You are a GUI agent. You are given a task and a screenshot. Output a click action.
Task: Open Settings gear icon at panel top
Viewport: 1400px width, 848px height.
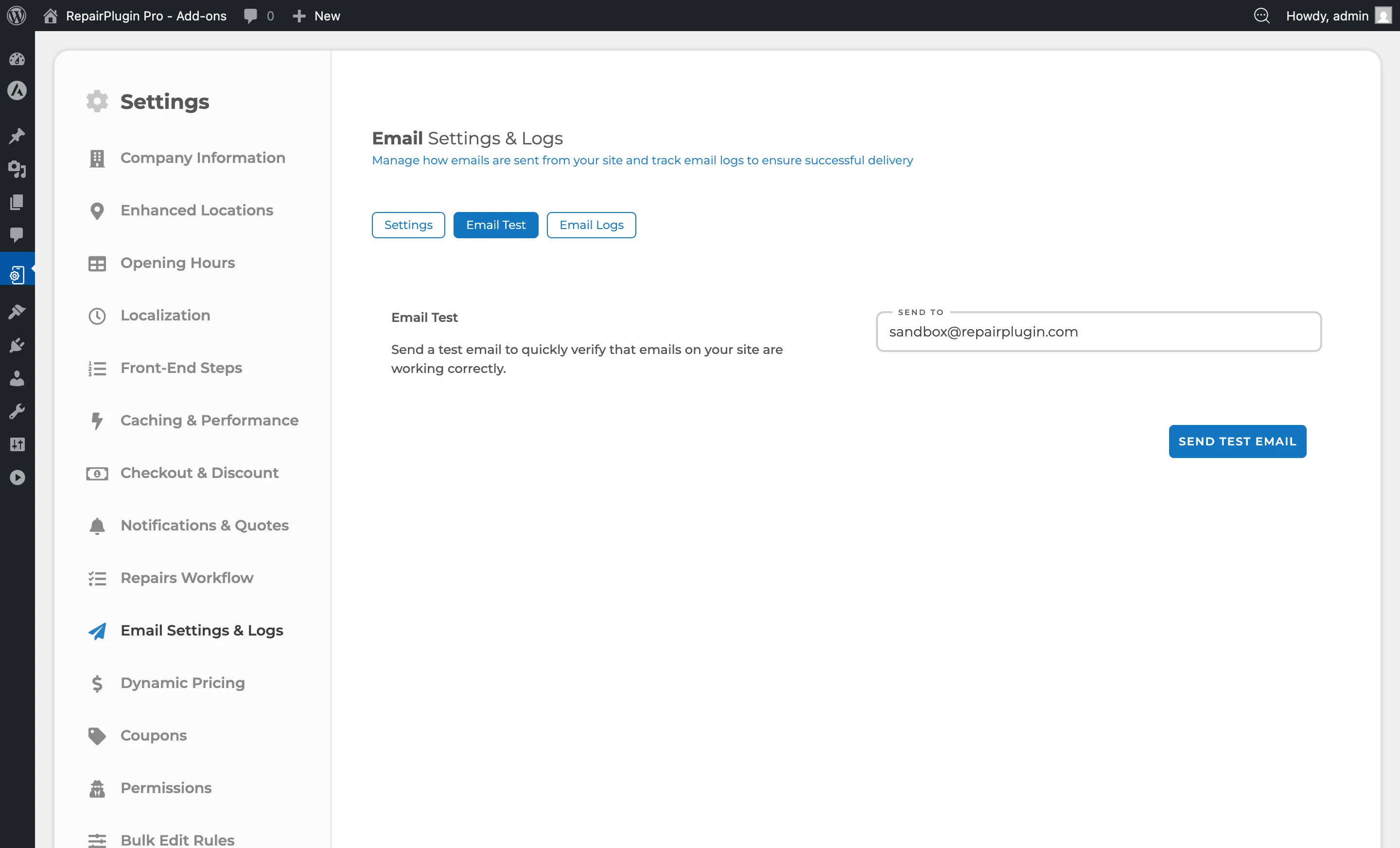coord(97,101)
